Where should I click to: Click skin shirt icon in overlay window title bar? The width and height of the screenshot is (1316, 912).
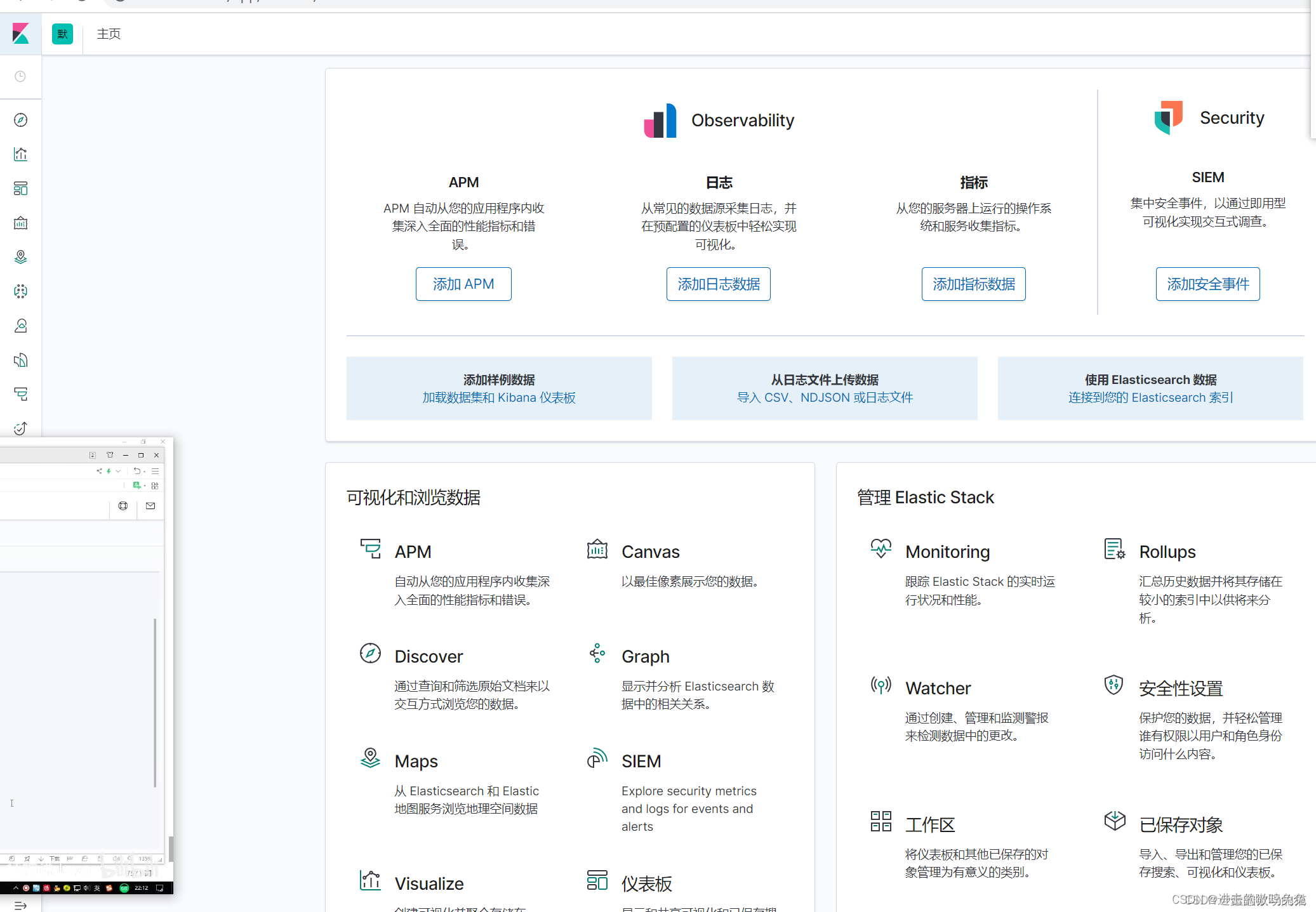110,455
